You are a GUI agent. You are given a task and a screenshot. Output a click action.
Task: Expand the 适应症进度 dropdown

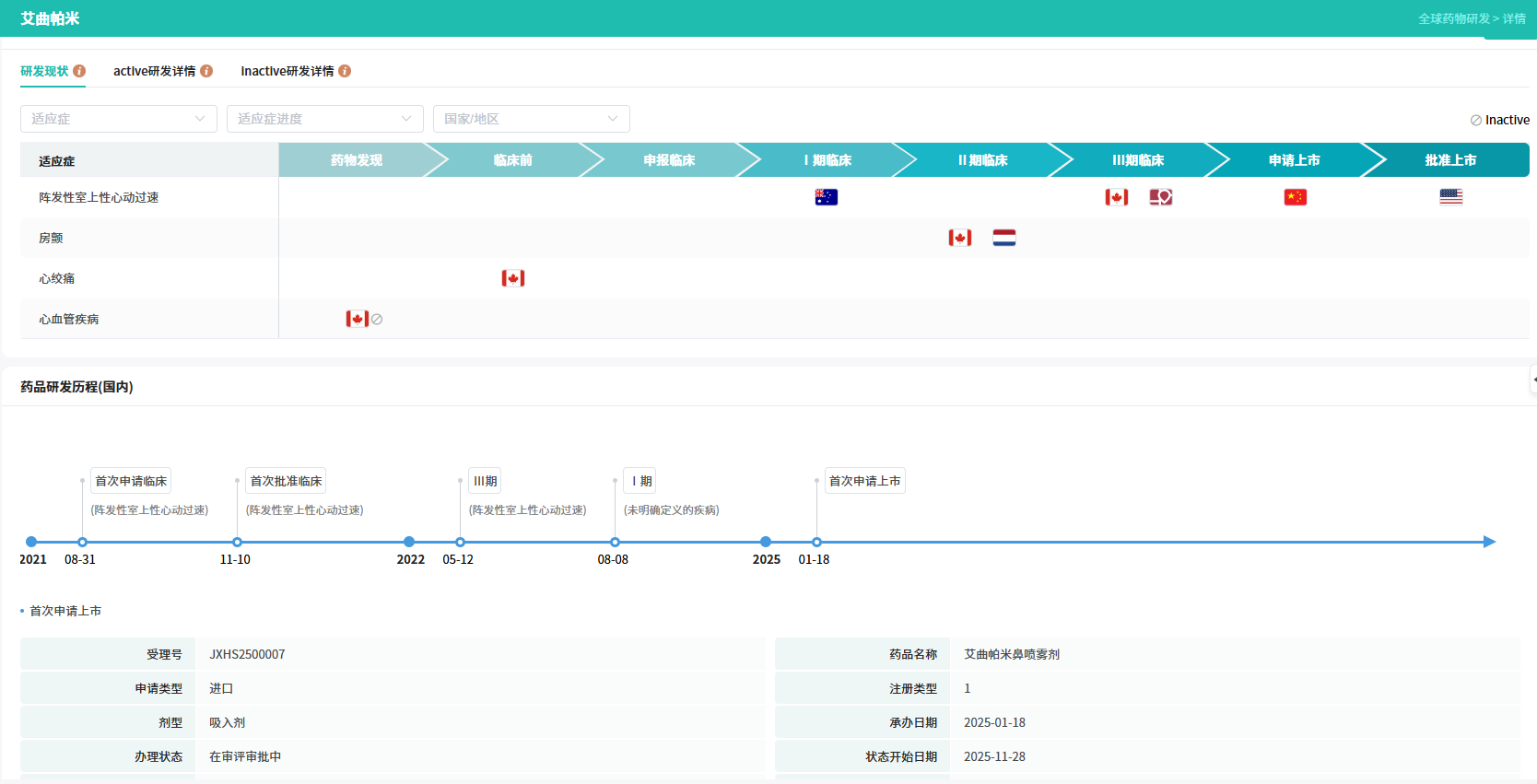(324, 119)
